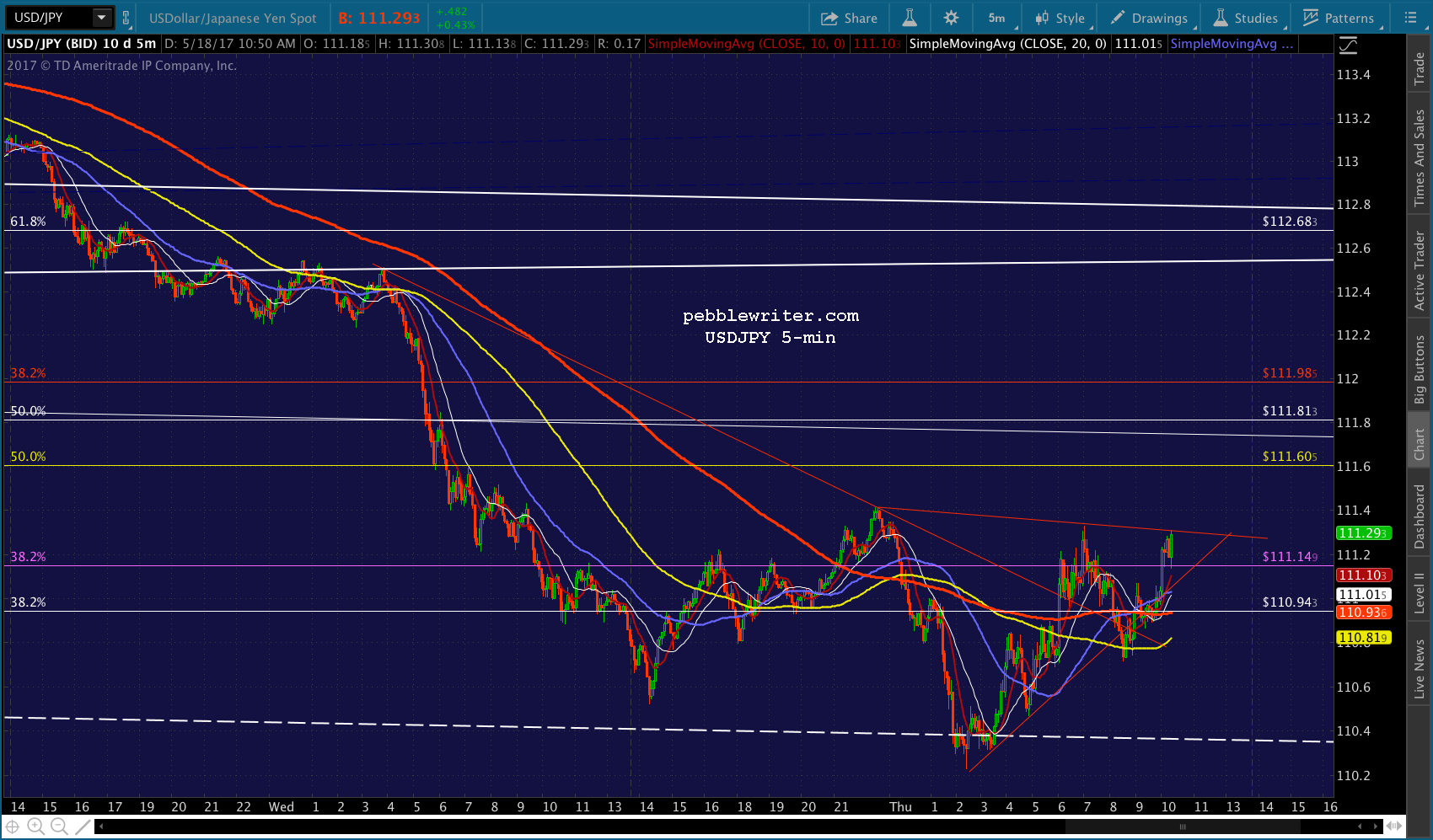Click the pebblewriter.com chart annotation

tap(770, 316)
